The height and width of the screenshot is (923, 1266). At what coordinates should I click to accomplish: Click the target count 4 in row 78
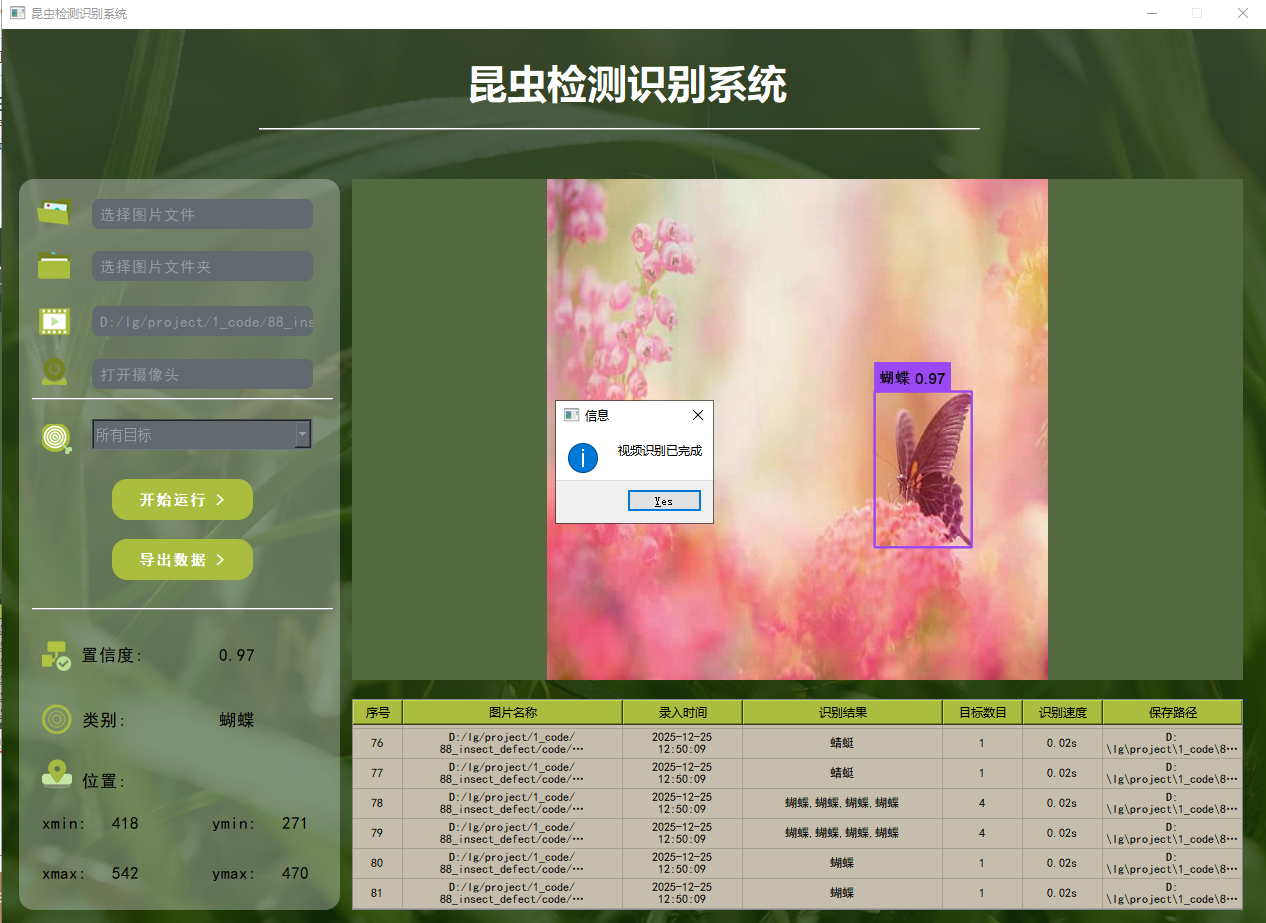click(x=982, y=803)
